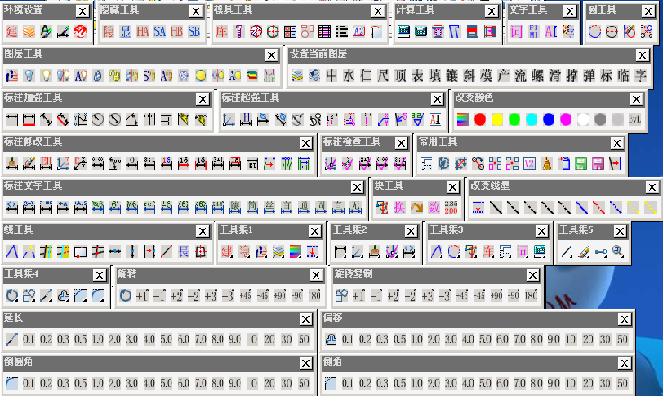
Task: Click the bulleted list icon in 模具工具
Action: 341,32
